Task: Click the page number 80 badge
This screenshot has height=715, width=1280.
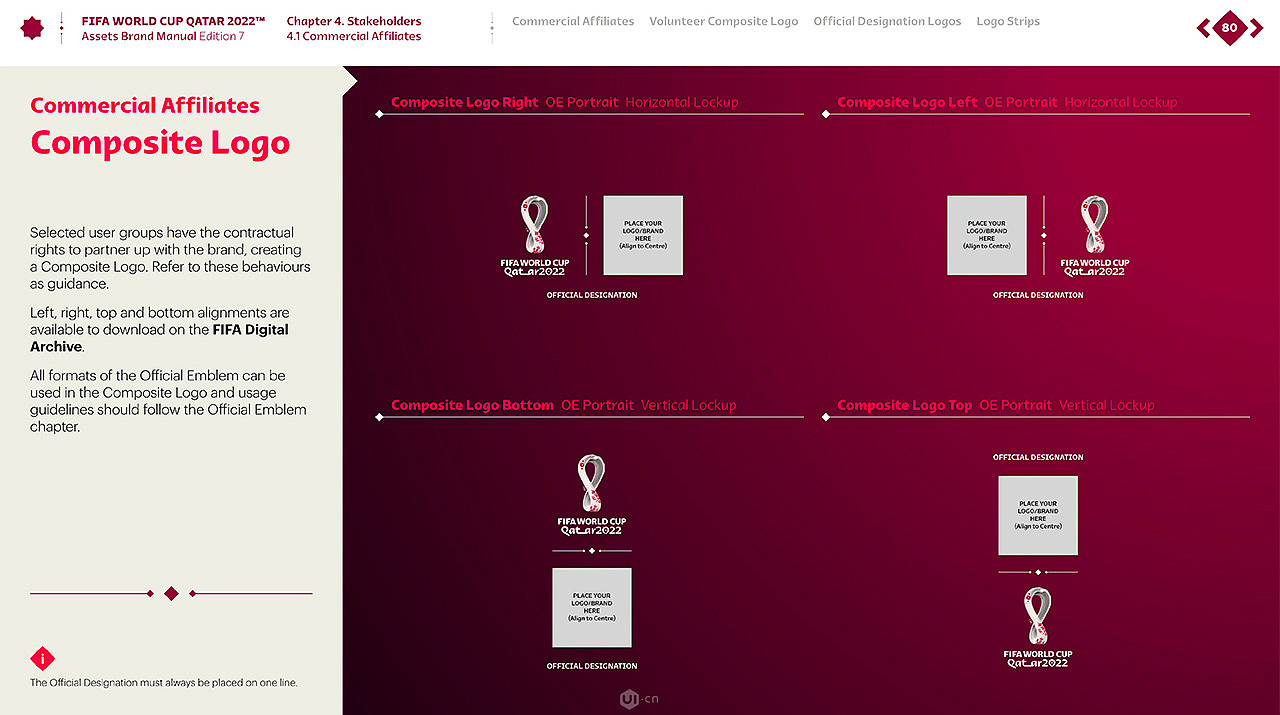Action: (1230, 28)
